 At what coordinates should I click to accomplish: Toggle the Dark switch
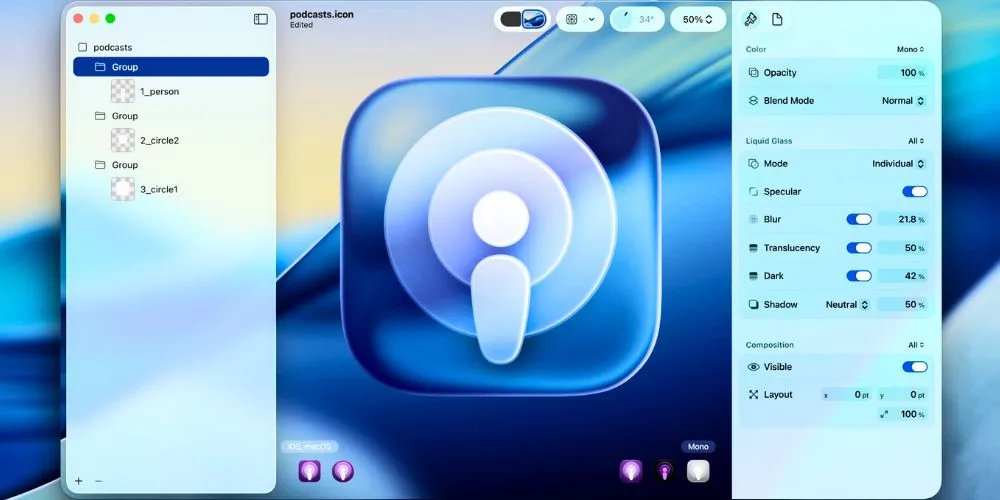pyautogui.click(x=859, y=276)
